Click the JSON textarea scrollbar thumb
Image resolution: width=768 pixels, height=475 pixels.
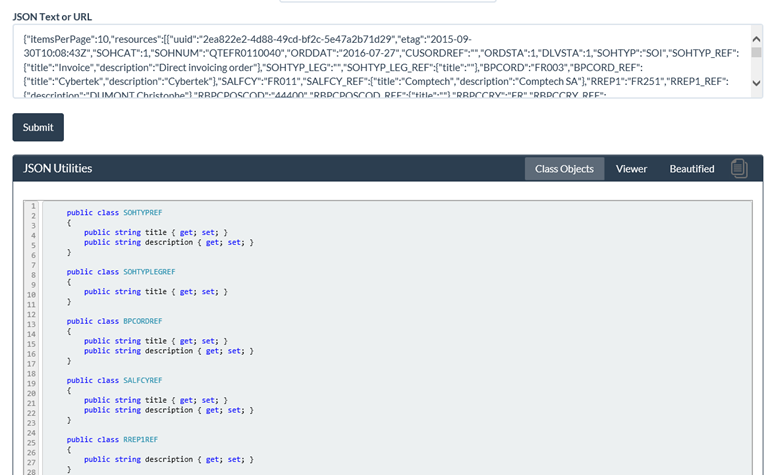pyautogui.click(x=756, y=50)
